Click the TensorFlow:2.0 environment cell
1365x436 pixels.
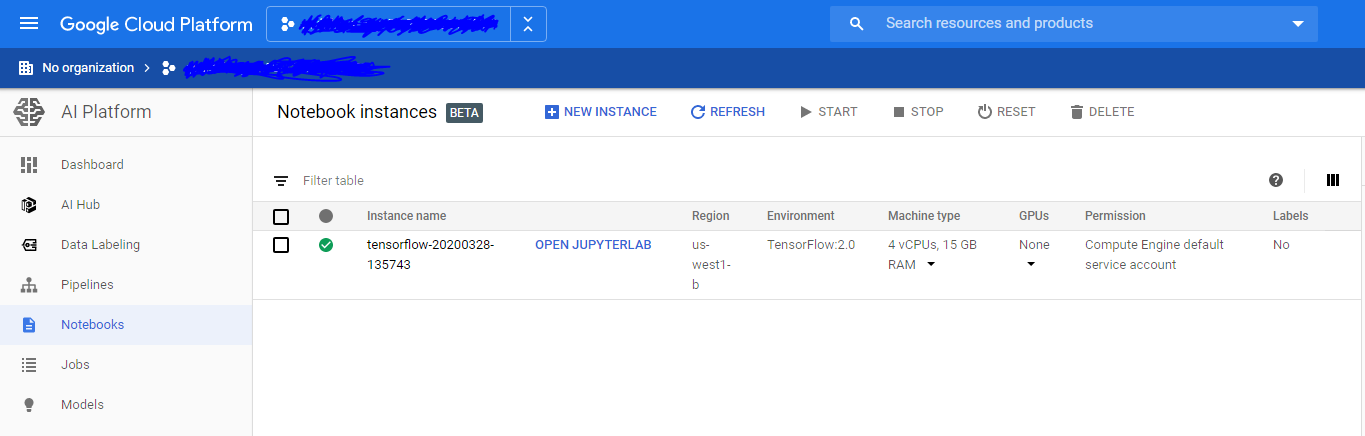click(811, 245)
